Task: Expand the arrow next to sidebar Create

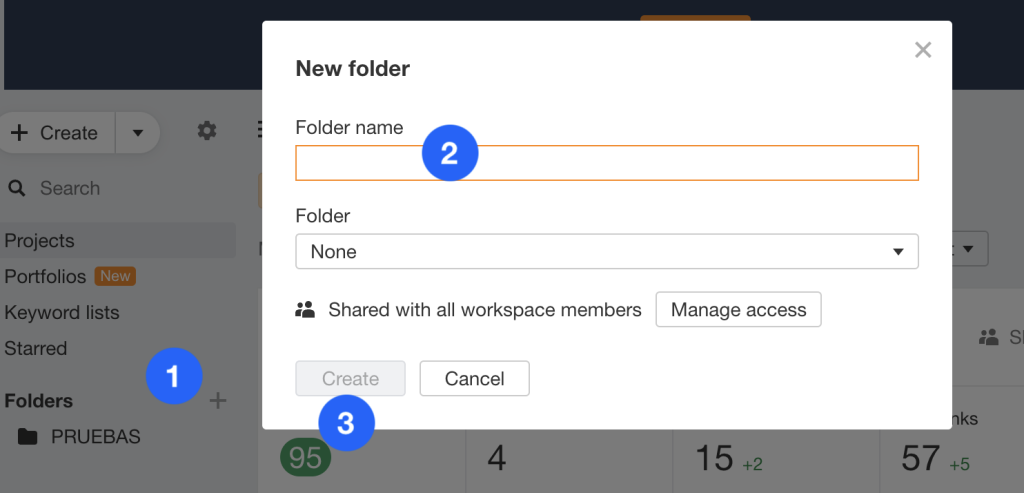Action: click(138, 133)
